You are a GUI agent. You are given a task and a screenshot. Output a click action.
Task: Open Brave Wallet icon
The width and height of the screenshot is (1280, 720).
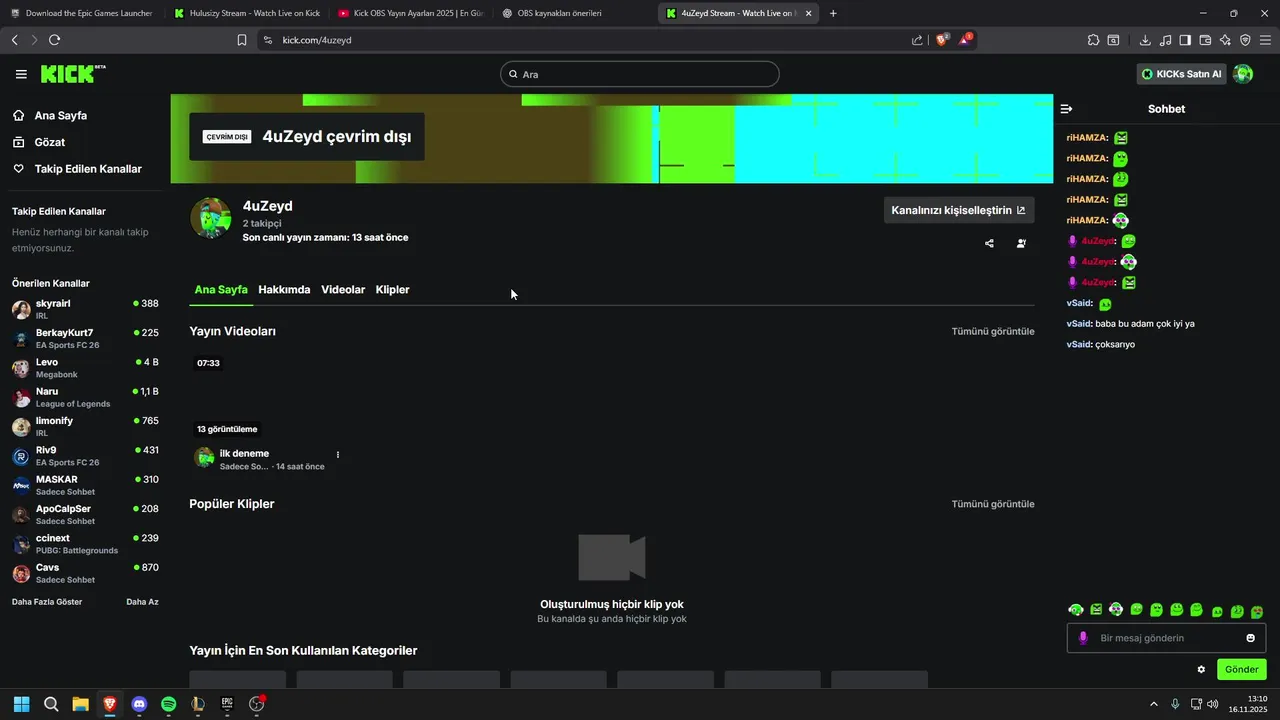point(1205,40)
